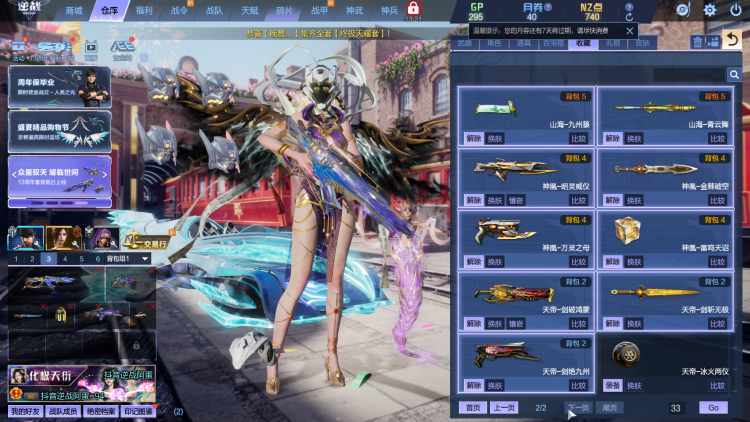Image resolution: width=750 pixels, height=422 pixels.
Task: Open the music turntable icon
Action: (x=683, y=10)
